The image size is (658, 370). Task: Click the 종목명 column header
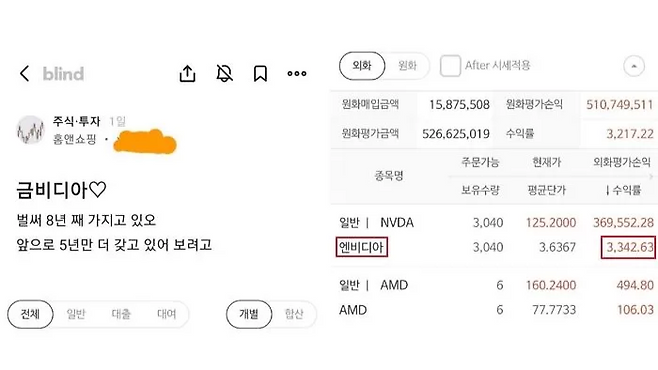(x=389, y=175)
